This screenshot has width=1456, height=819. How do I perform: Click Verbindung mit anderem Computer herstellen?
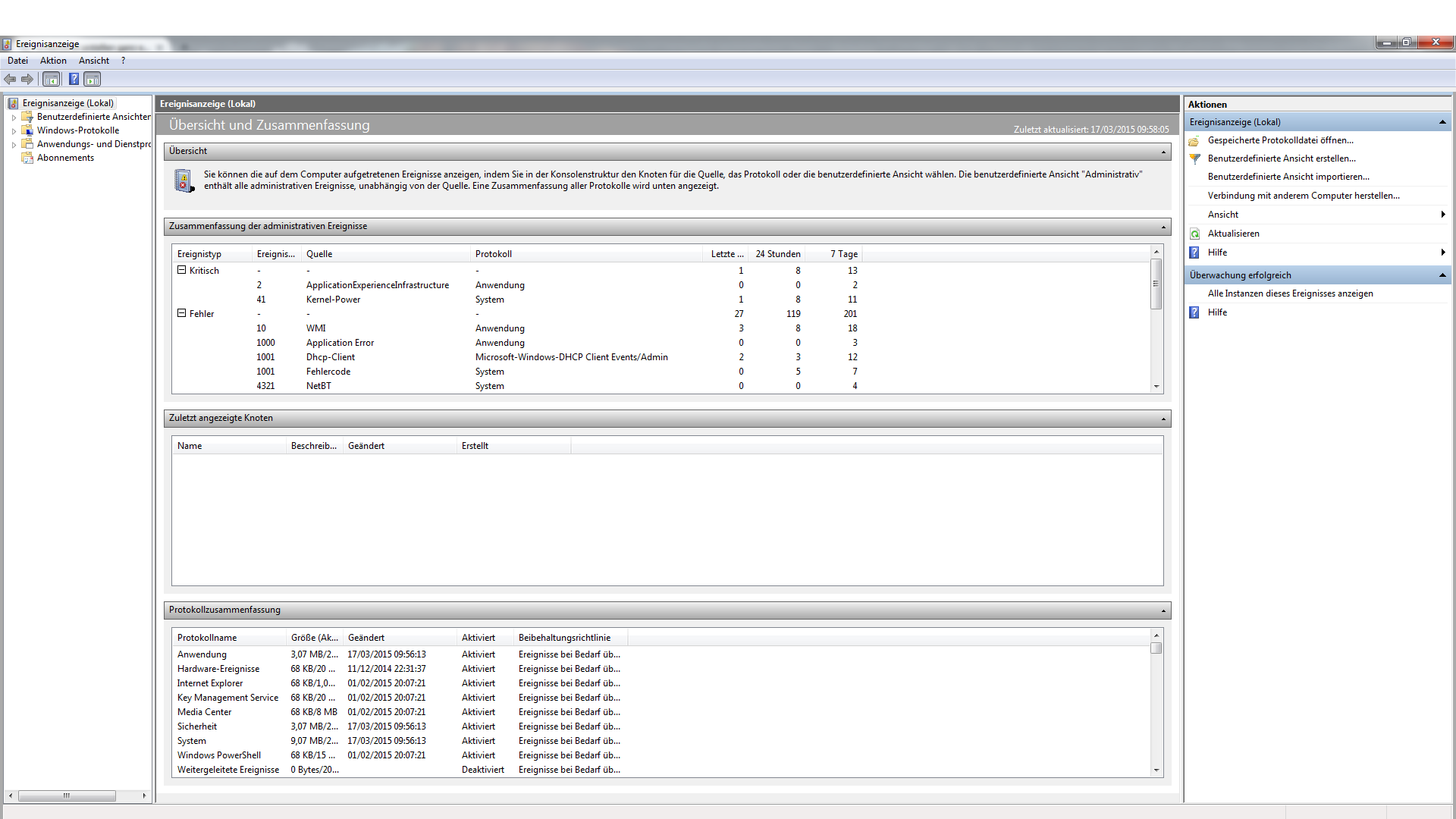point(1304,196)
